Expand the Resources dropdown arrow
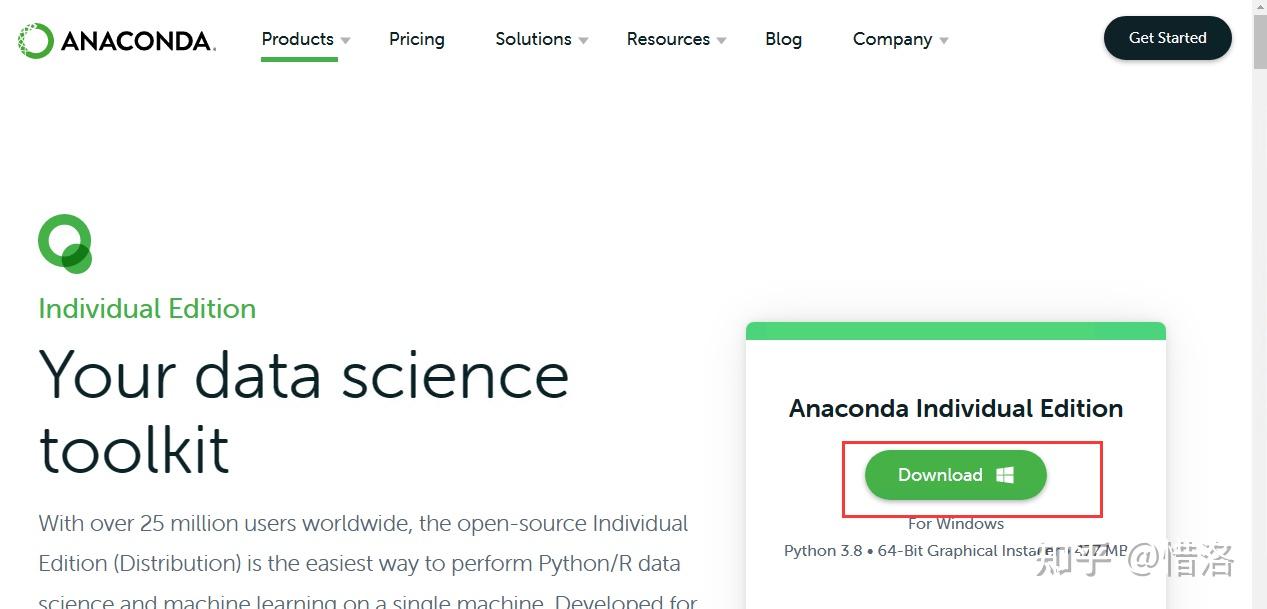Screen dimensions: 1267x609 [721, 41]
